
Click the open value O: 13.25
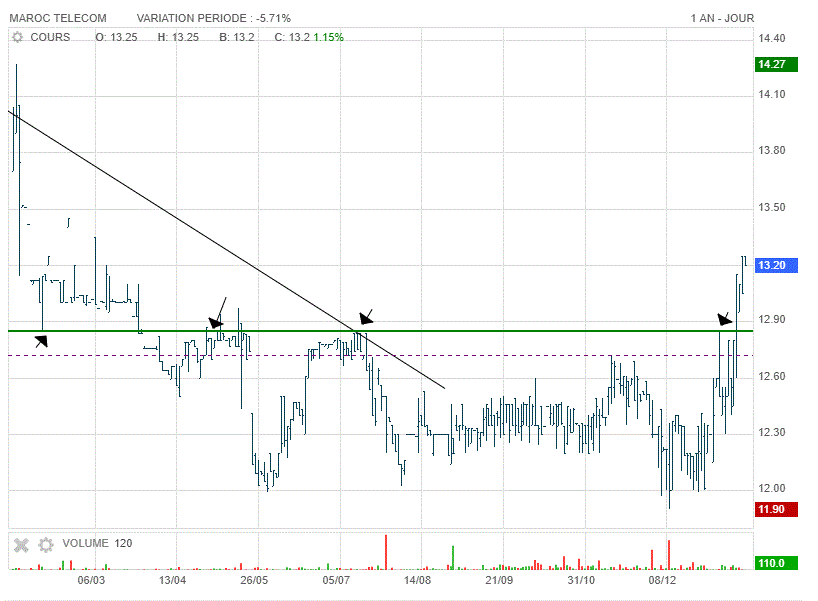(116, 37)
